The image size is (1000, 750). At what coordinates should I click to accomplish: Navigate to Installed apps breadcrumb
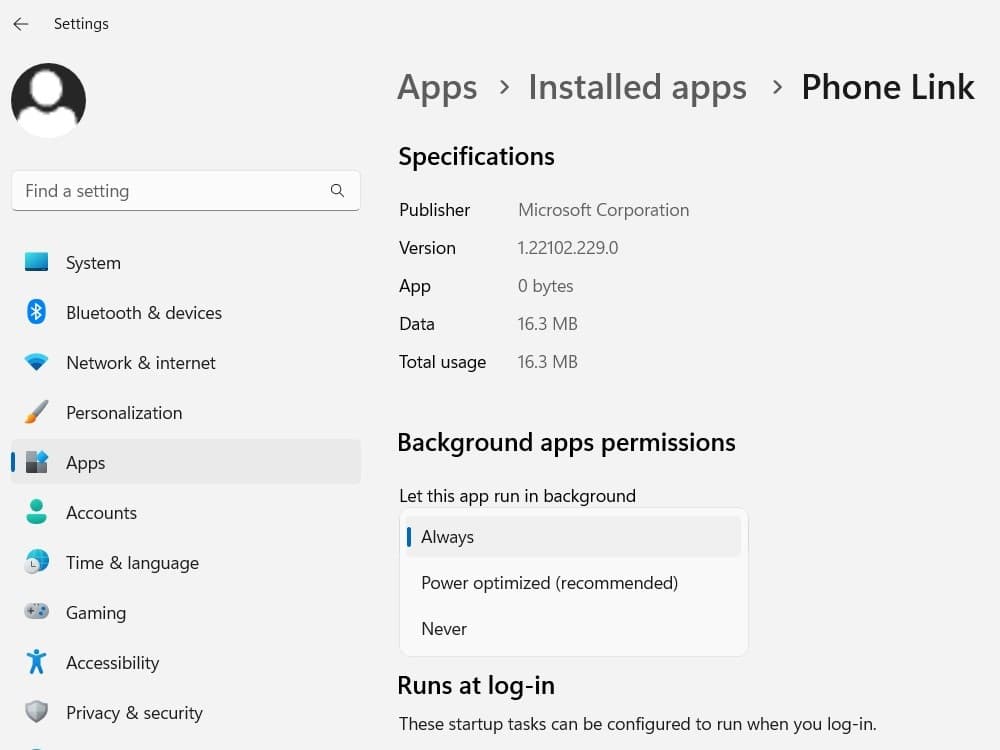pyautogui.click(x=637, y=88)
